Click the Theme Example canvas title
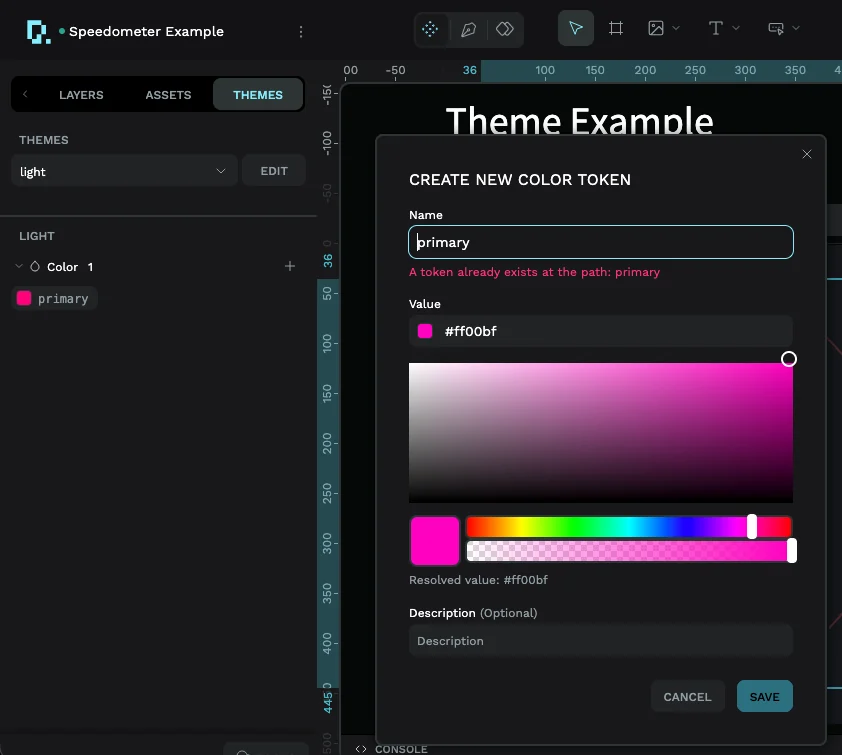 (579, 121)
